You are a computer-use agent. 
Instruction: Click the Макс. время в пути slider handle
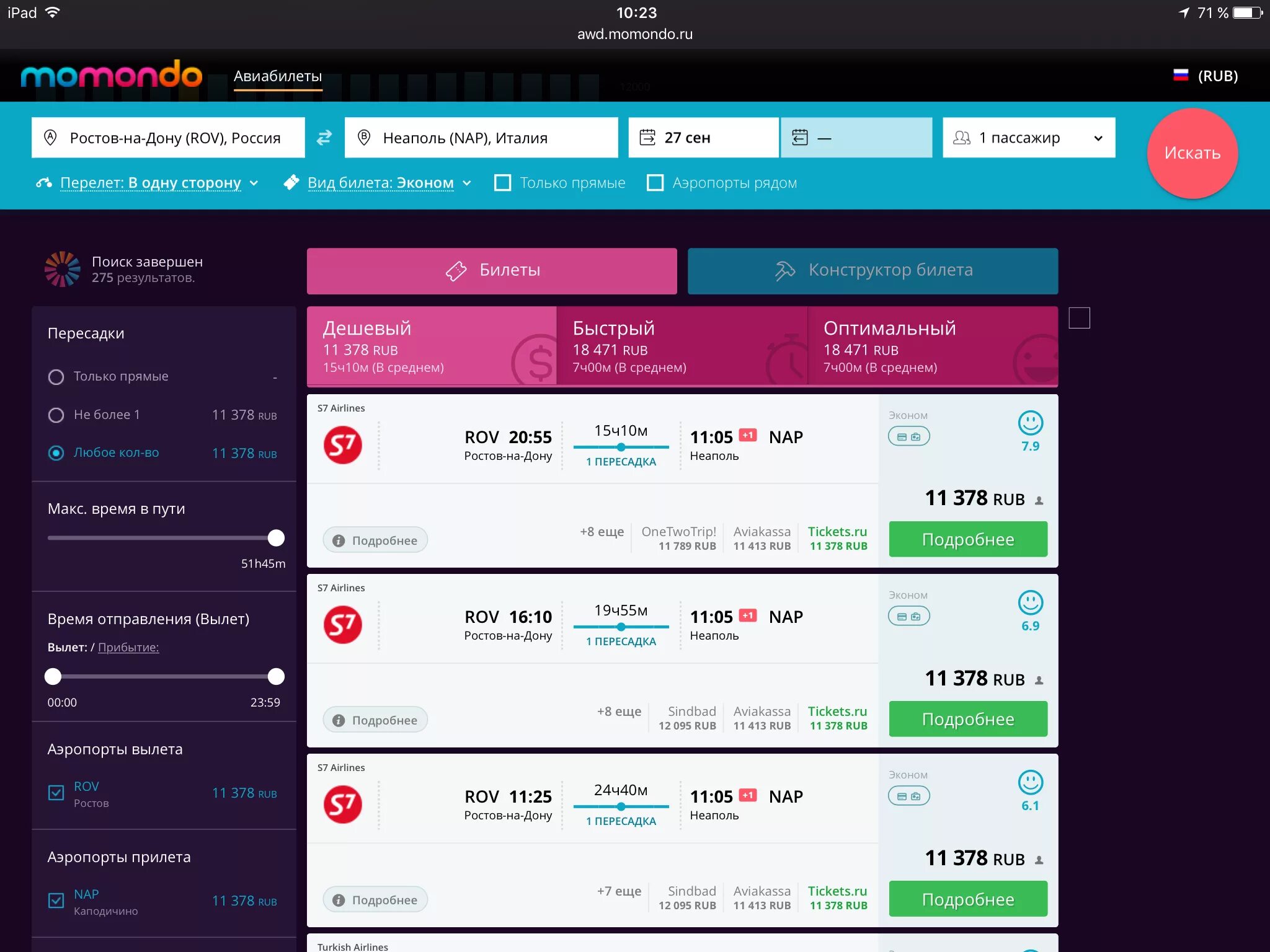(276, 538)
